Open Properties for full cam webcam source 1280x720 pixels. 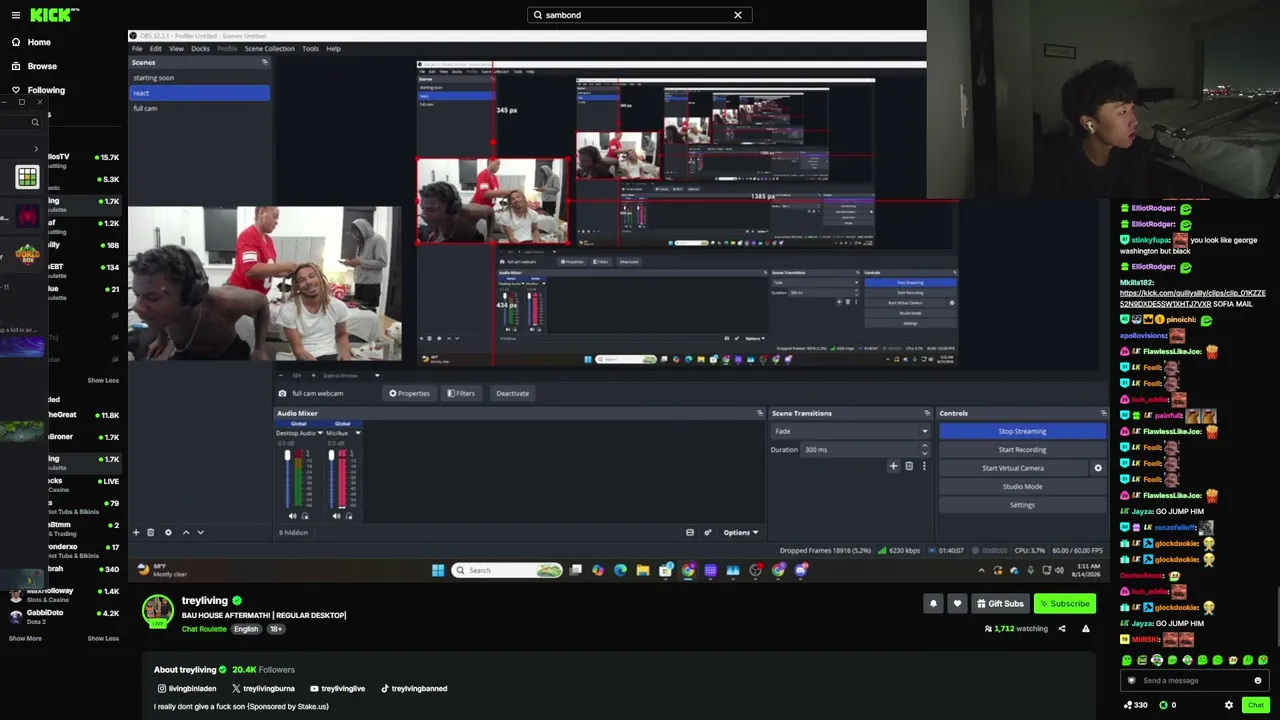(410, 393)
